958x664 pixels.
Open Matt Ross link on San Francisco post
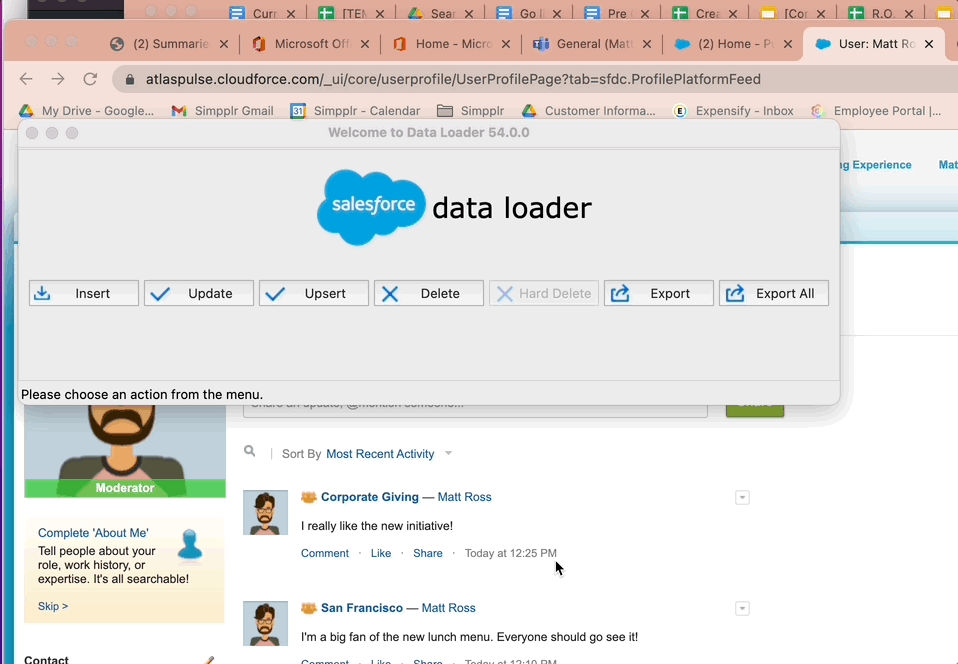pos(448,608)
